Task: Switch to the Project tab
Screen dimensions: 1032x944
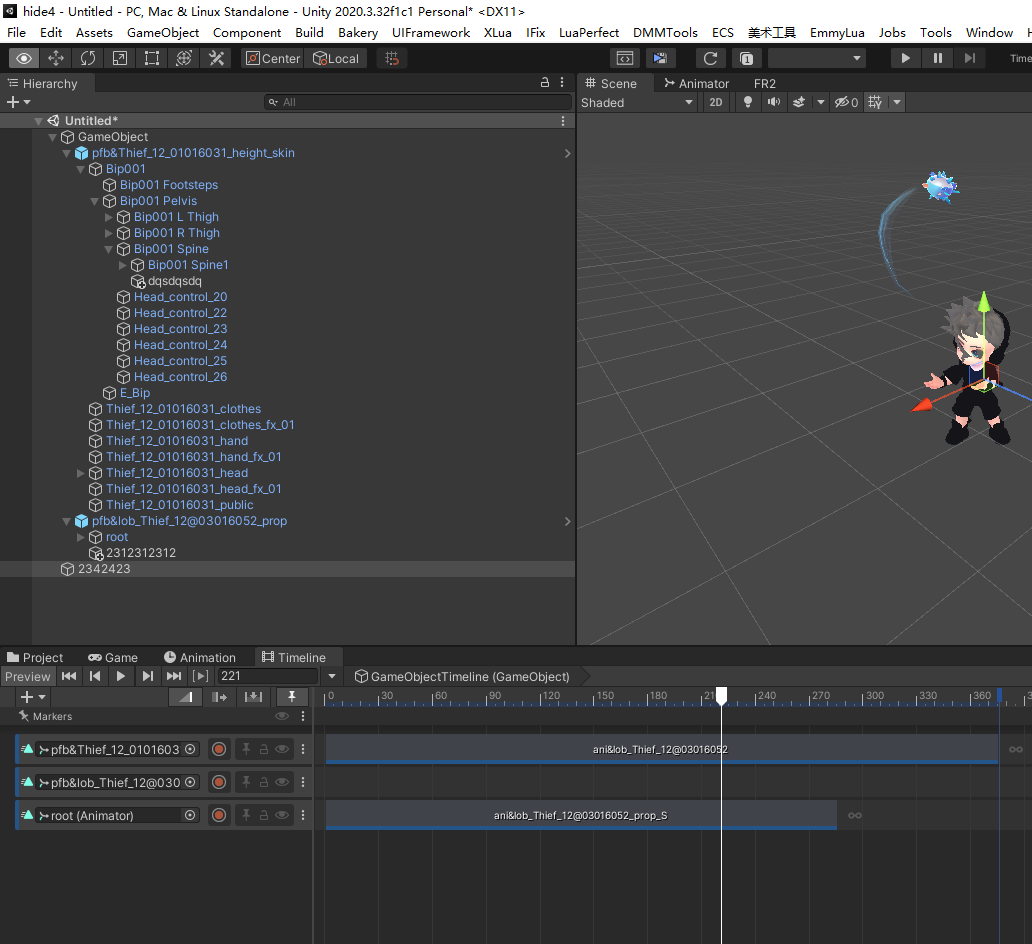Action: click(x=35, y=658)
